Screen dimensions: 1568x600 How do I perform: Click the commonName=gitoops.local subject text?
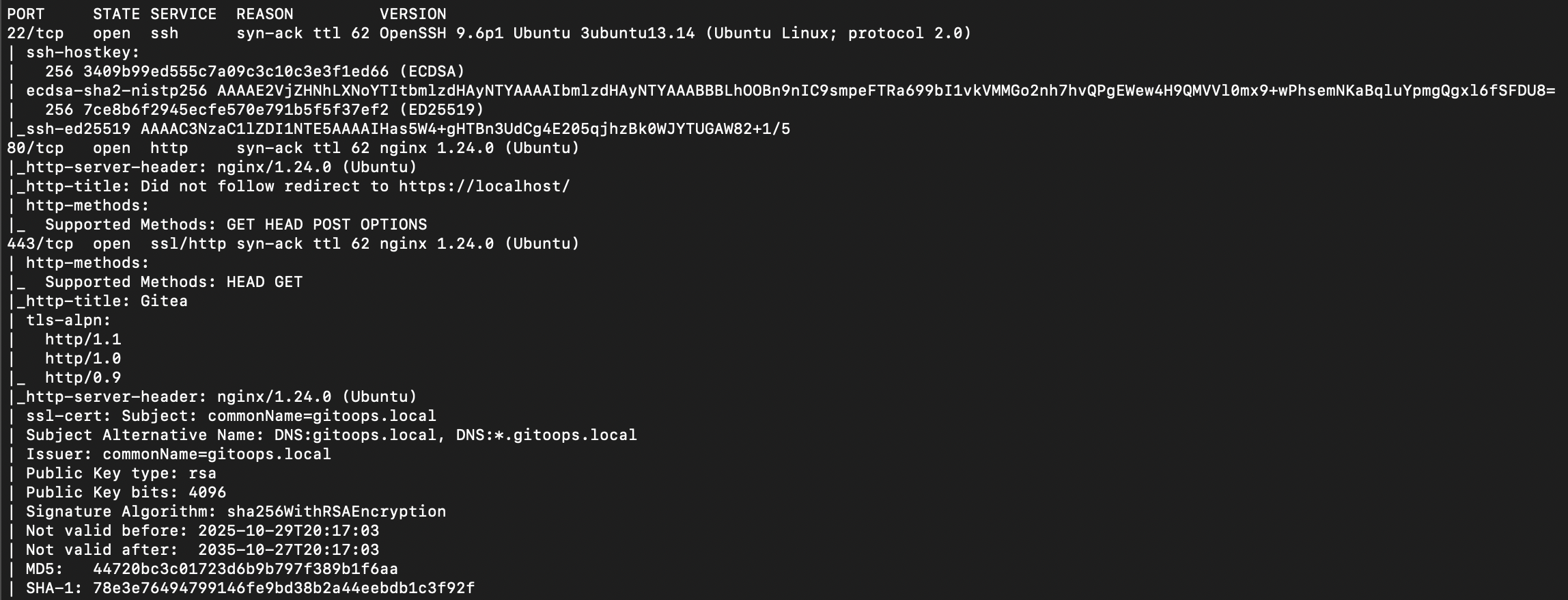coord(322,416)
